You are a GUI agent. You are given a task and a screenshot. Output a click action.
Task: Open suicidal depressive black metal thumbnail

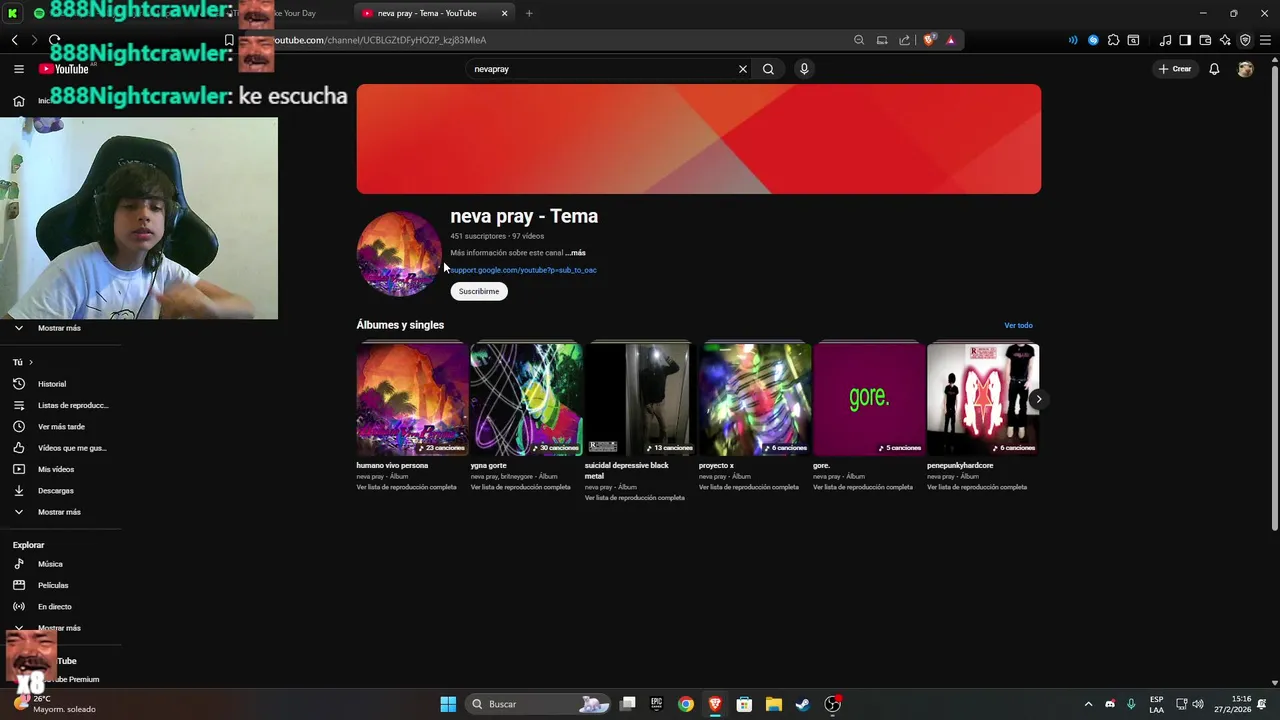[640, 399]
